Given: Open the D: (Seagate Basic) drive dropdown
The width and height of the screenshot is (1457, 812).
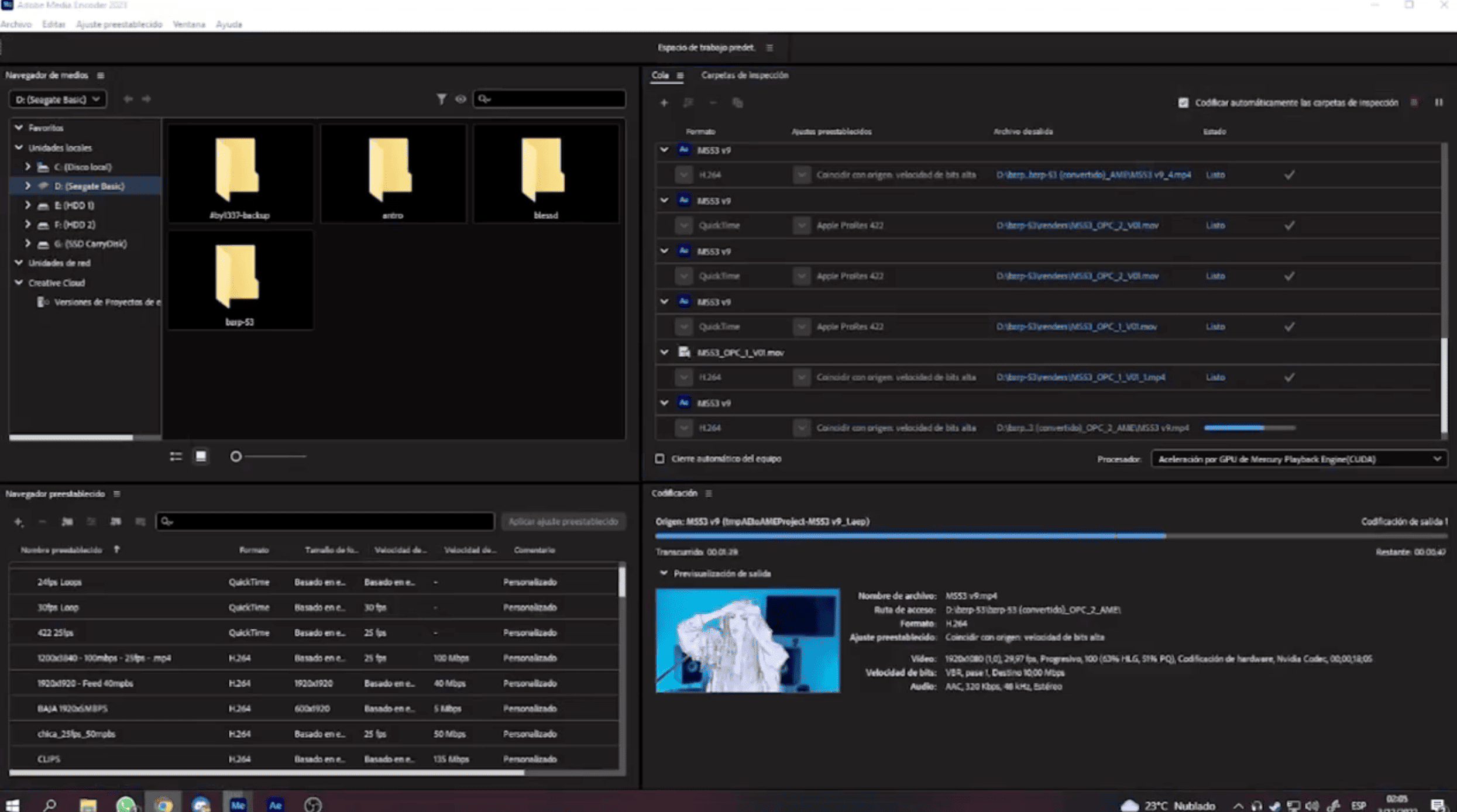Looking at the screenshot, I should click(57, 99).
